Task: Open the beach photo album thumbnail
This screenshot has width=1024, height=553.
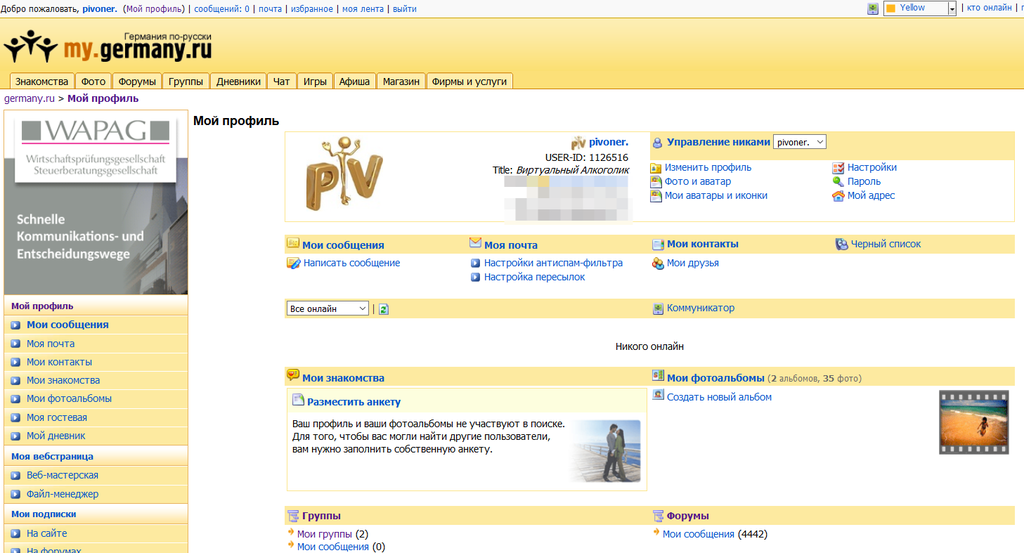Action: (x=973, y=422)
